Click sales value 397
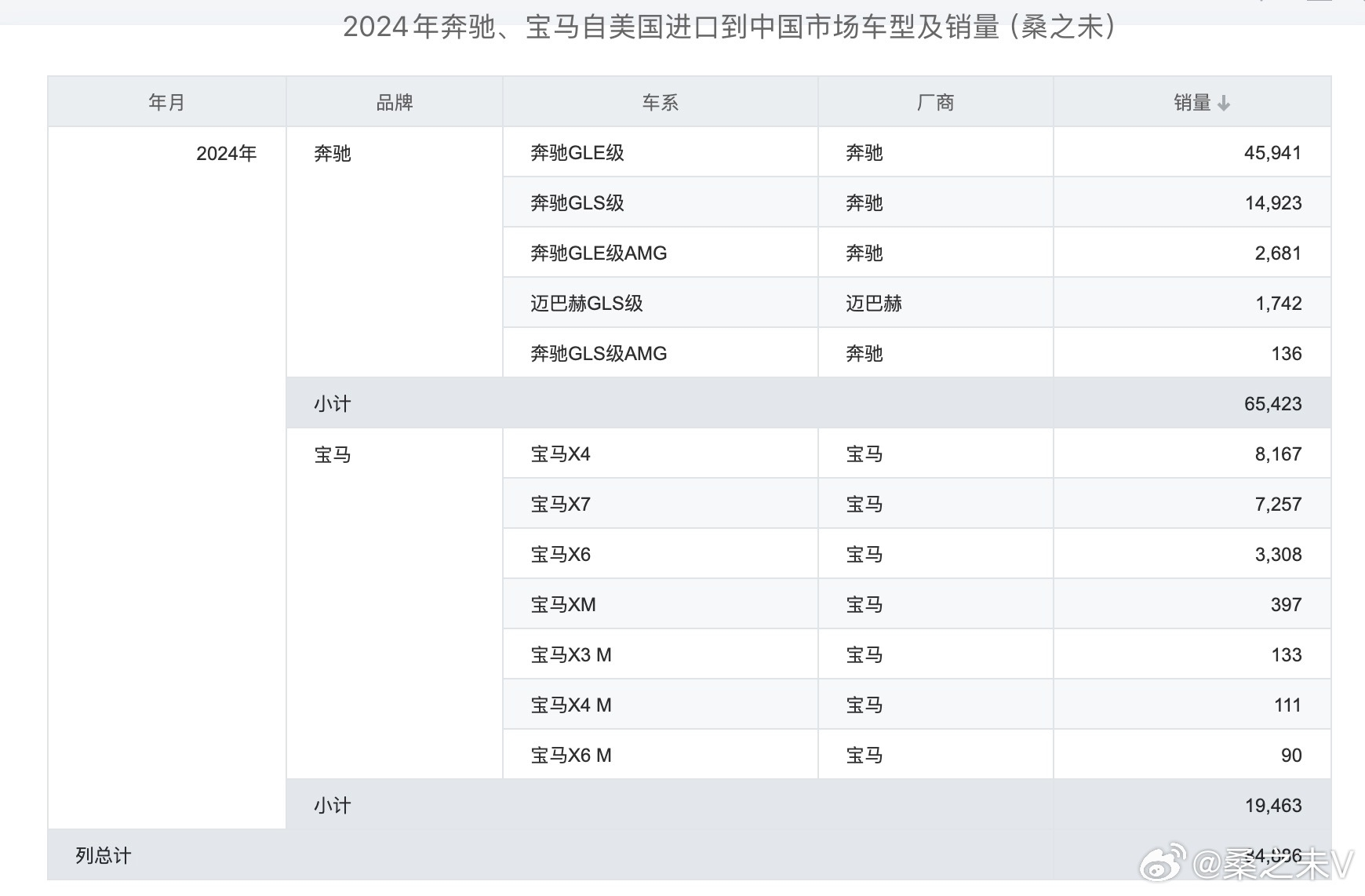Image resolution: width=1365 pixels, height=896 pixels. click(x=1287, y=605)
